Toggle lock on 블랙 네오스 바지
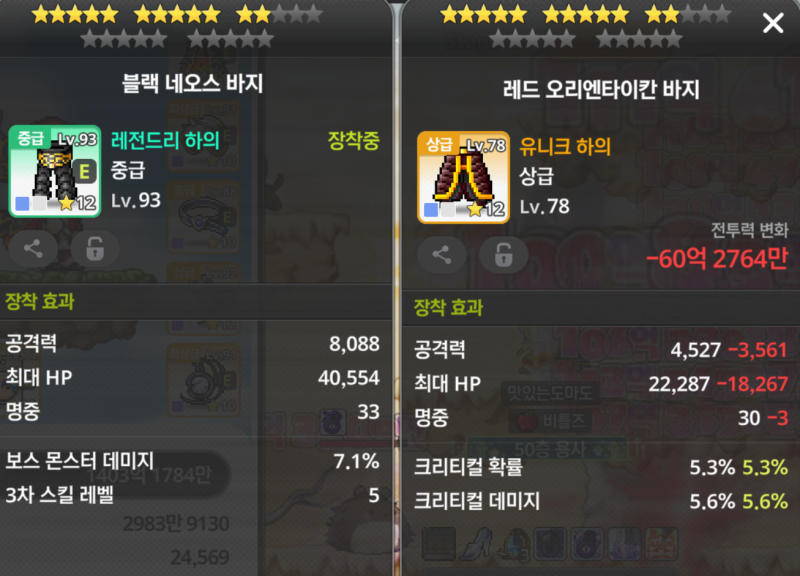The image size is (800, 576). (x=95, y=249)
